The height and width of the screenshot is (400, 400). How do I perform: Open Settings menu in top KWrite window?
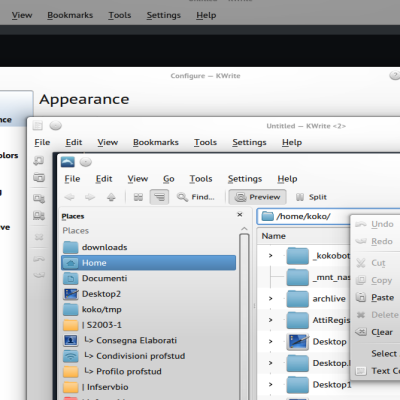coord(163,15)
